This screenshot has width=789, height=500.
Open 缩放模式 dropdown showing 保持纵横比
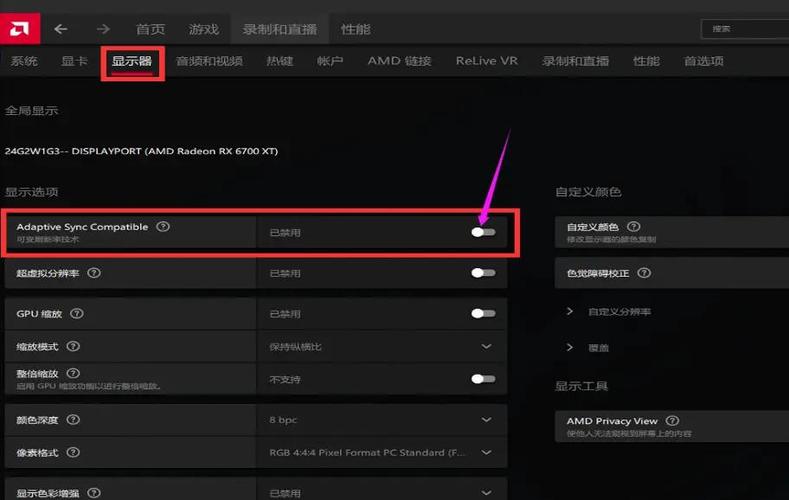(x=382, y=347)
